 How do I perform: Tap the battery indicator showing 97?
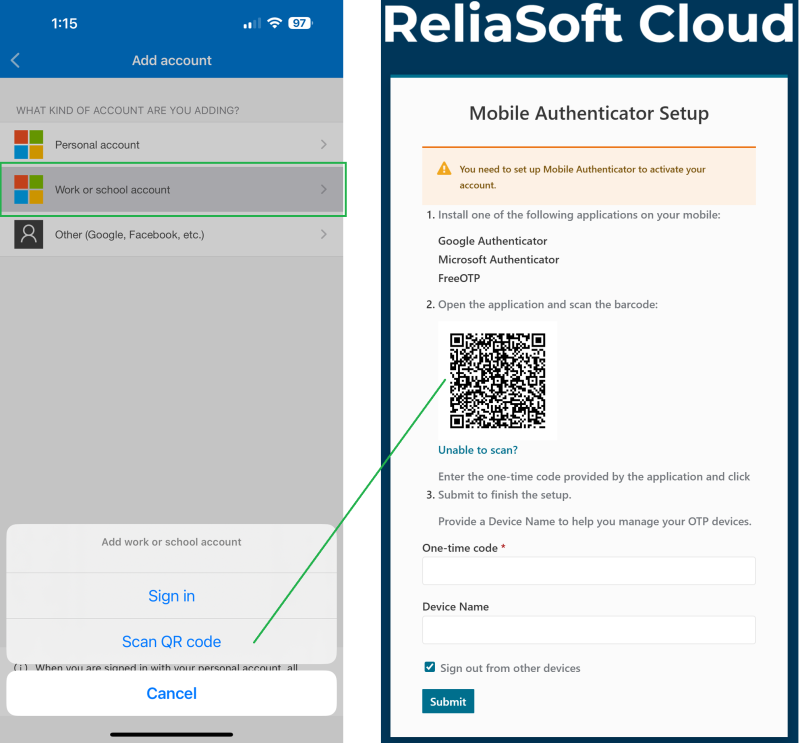click(300, 23)
